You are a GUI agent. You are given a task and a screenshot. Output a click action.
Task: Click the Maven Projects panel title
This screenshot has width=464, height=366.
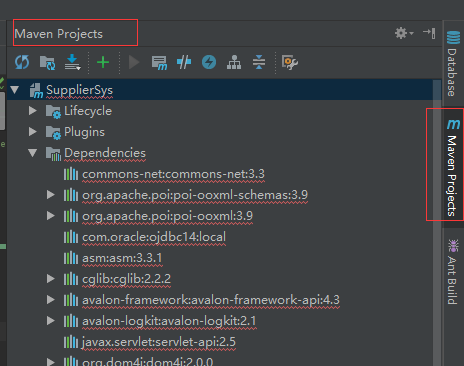pyautogui.click(x=59, y=34)
